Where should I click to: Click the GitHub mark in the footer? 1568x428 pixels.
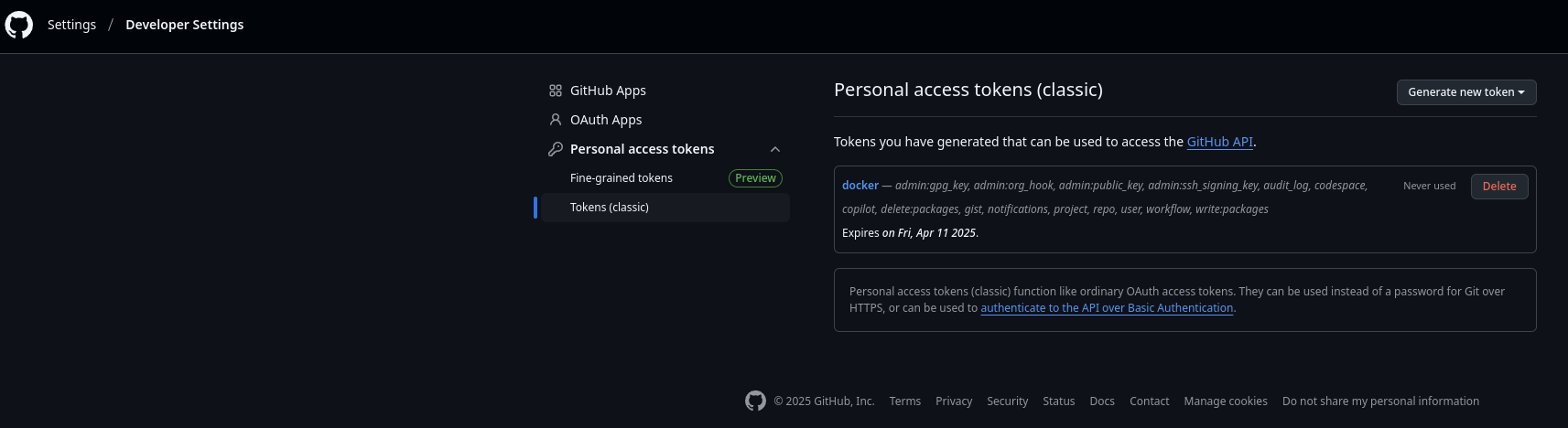(755, 401)
